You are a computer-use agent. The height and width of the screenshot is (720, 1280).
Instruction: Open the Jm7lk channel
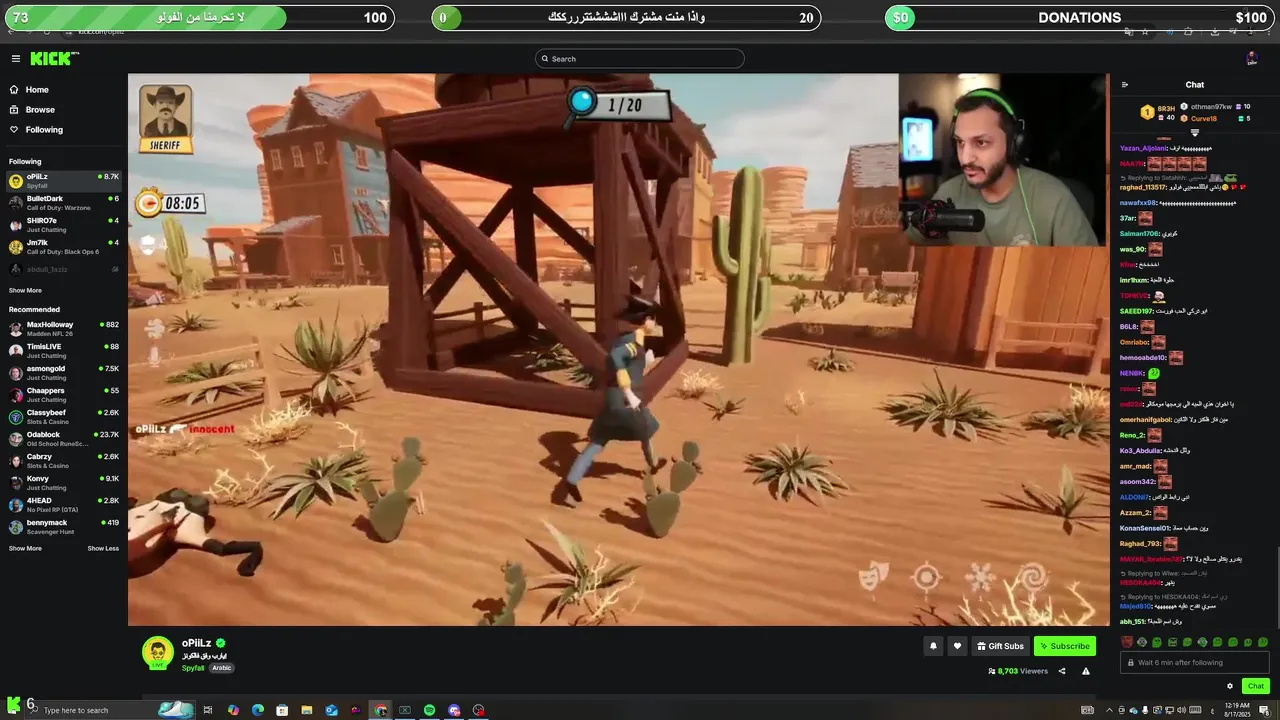[x=64, y=247]
